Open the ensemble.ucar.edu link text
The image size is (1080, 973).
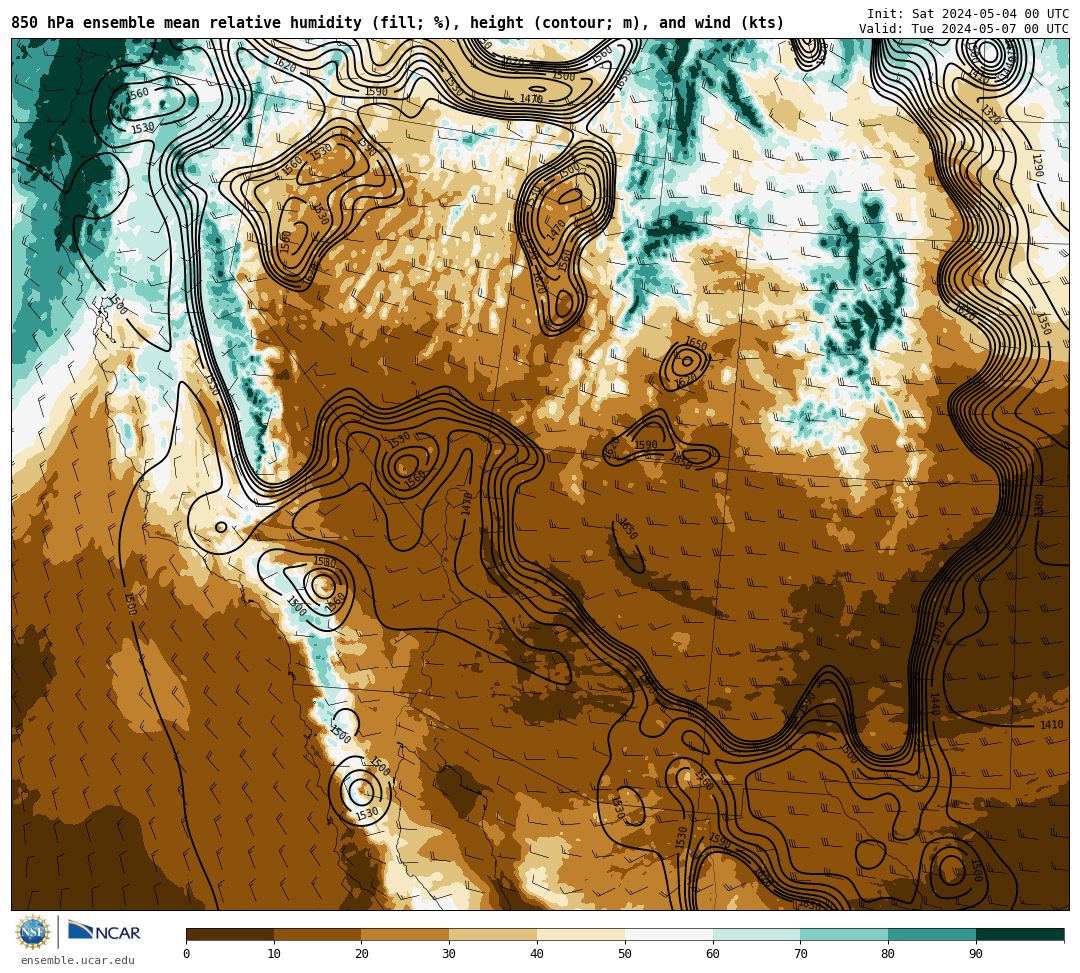click(78, 960)
